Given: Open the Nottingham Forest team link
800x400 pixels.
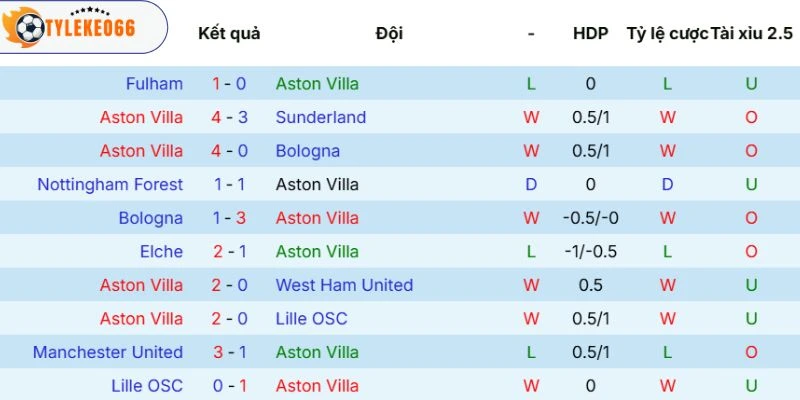Looking at the screenshot, I should tap(110, 184).
